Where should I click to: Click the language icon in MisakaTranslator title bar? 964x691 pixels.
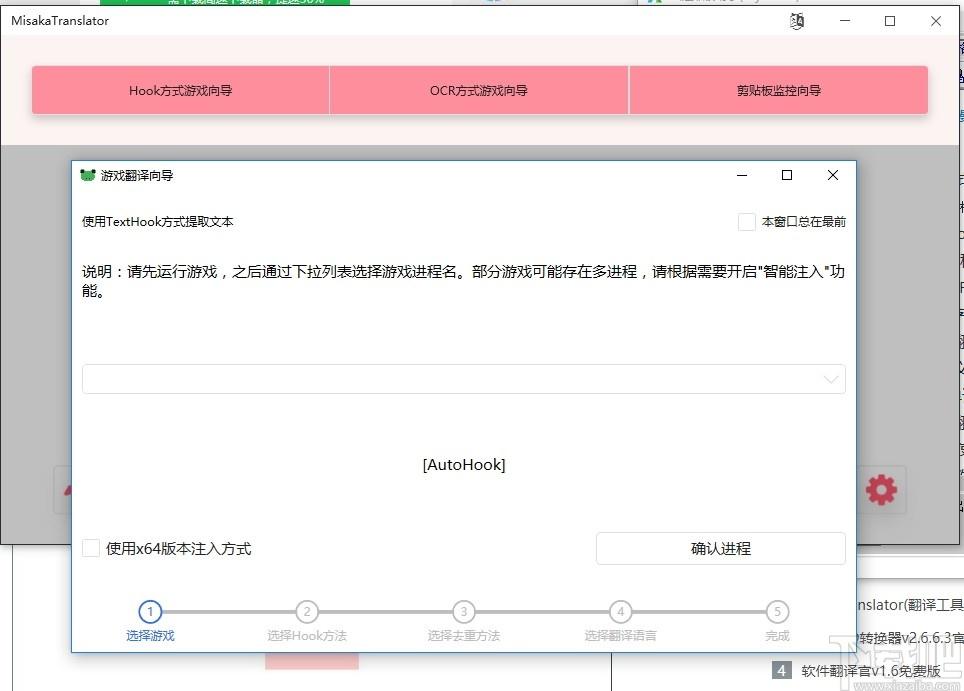pos(797,21)
